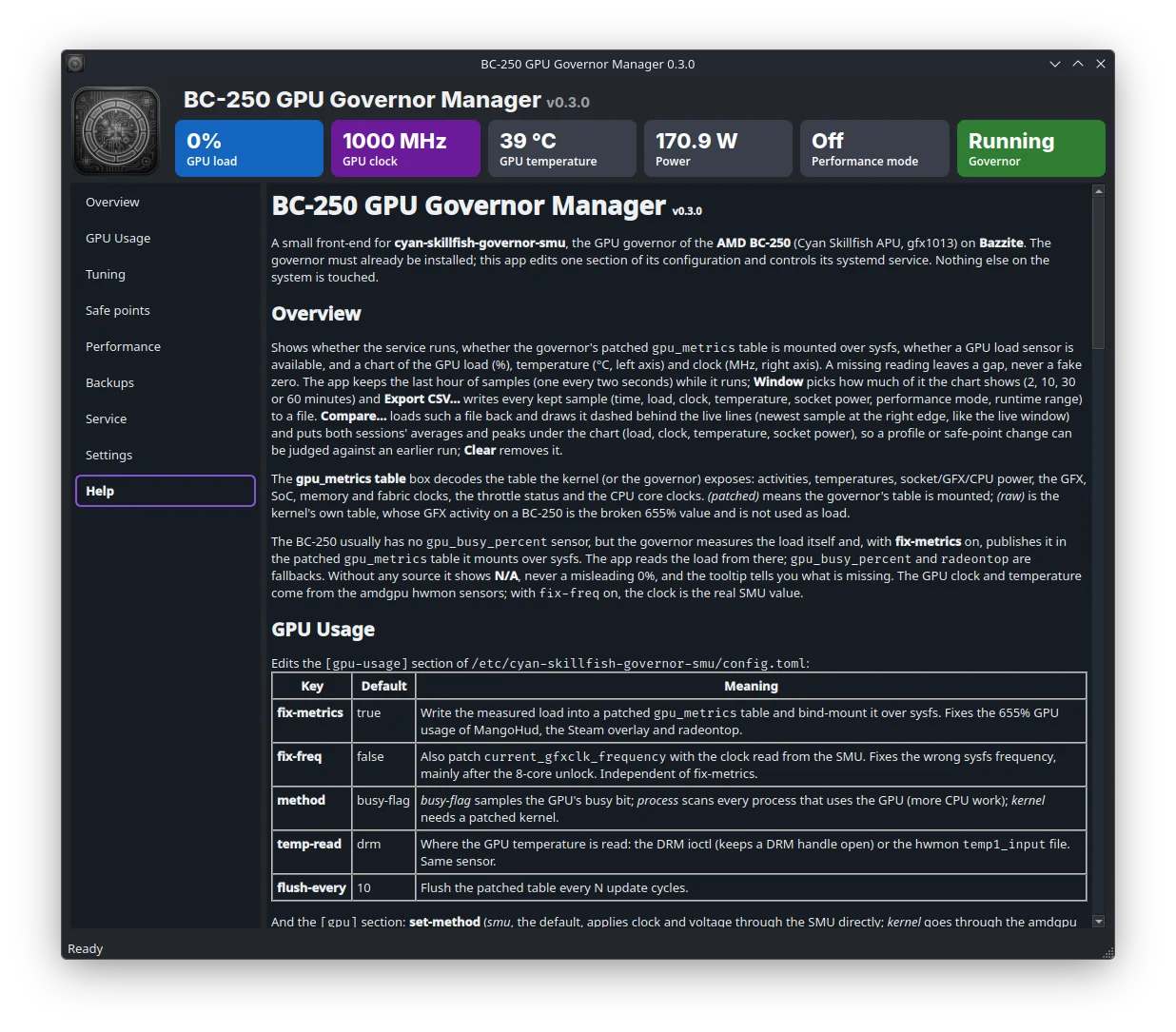Screen dimensions: 1176x1032
Task: Click the scrollbar down arrow in the help pane
Action: pyautogui.click(x=1099, y=922)
